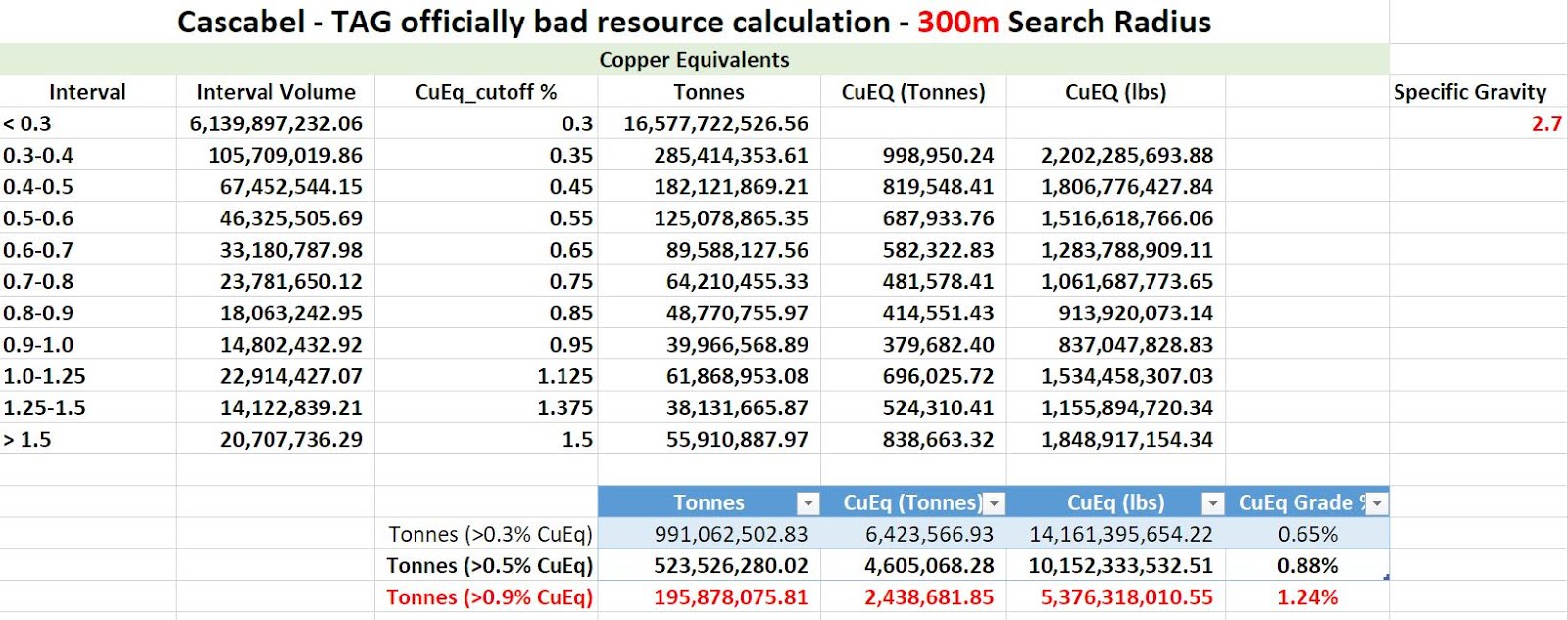
Task: Select CuEQ tonnes value 838,663.32
Action: click(x=913, y=439)
